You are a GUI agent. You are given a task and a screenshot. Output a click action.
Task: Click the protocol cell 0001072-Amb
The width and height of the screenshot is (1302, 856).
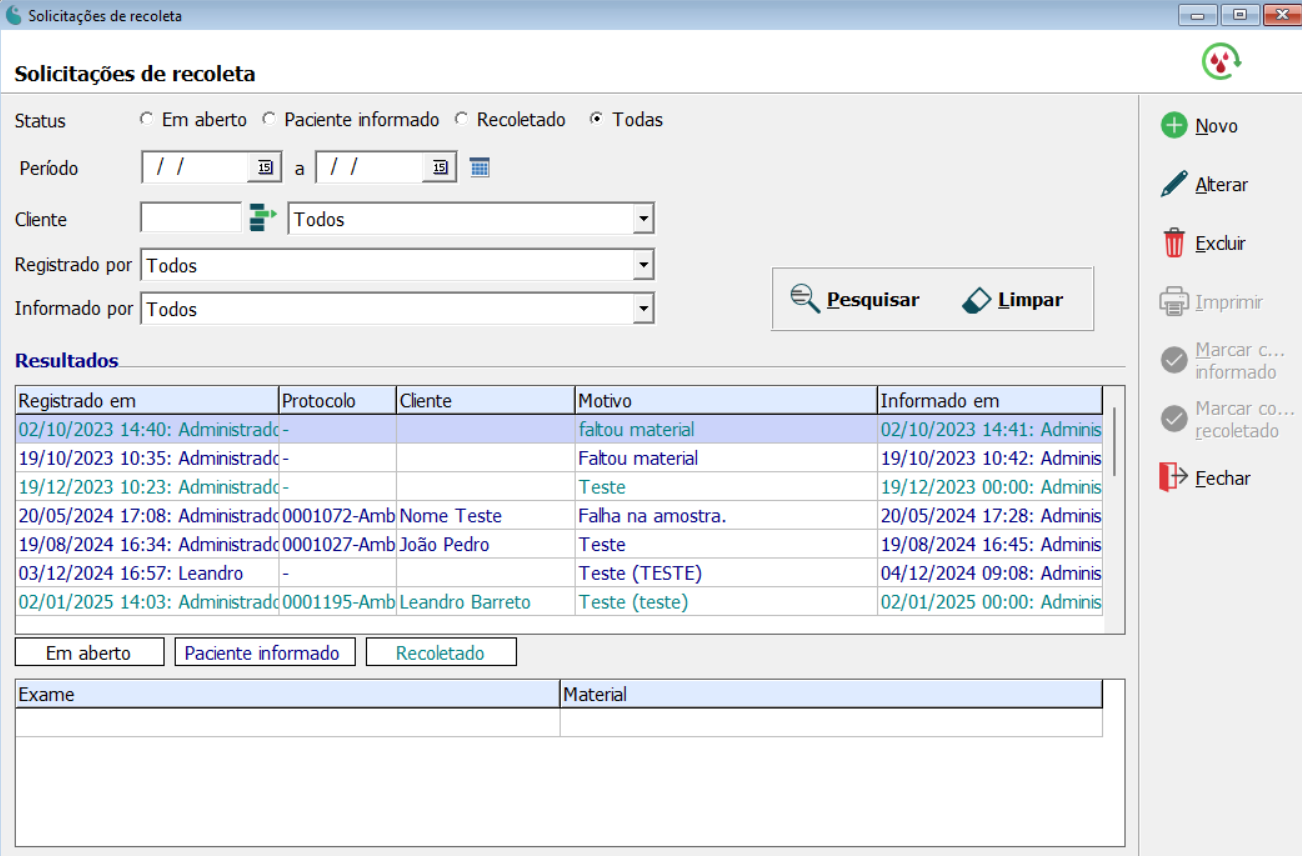(x=338, y=516)
